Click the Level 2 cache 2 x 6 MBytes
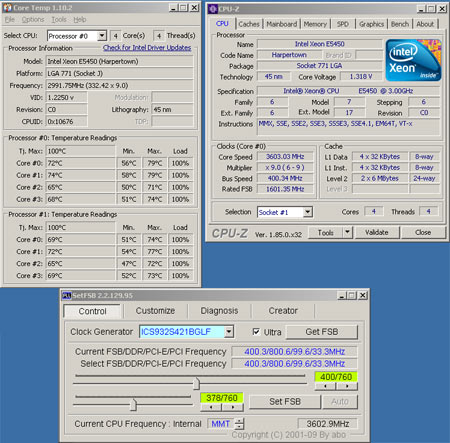The height and width of the screenshot is (443, 450). click(380, 178)
